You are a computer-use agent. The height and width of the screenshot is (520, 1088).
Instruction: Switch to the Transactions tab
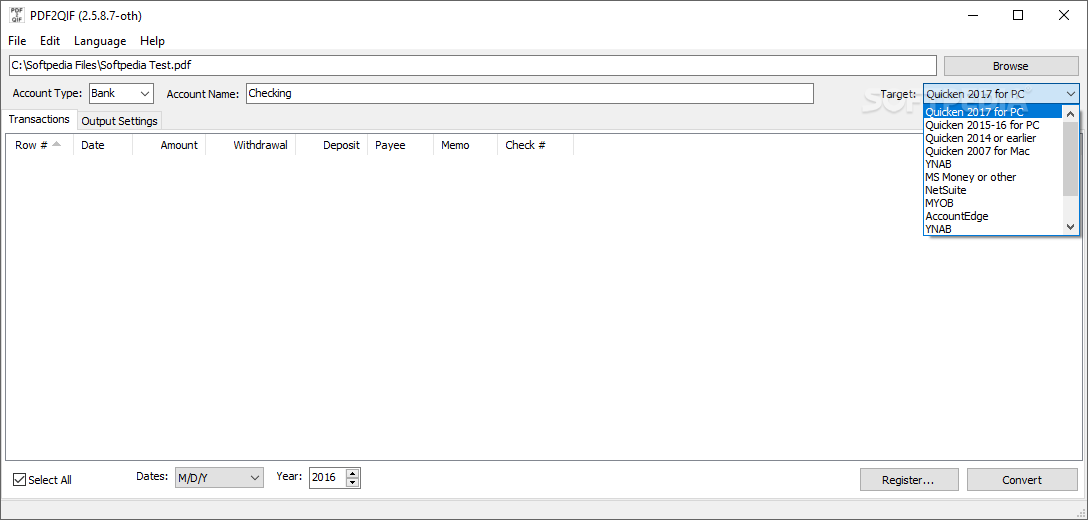click(x=39, y=119)
